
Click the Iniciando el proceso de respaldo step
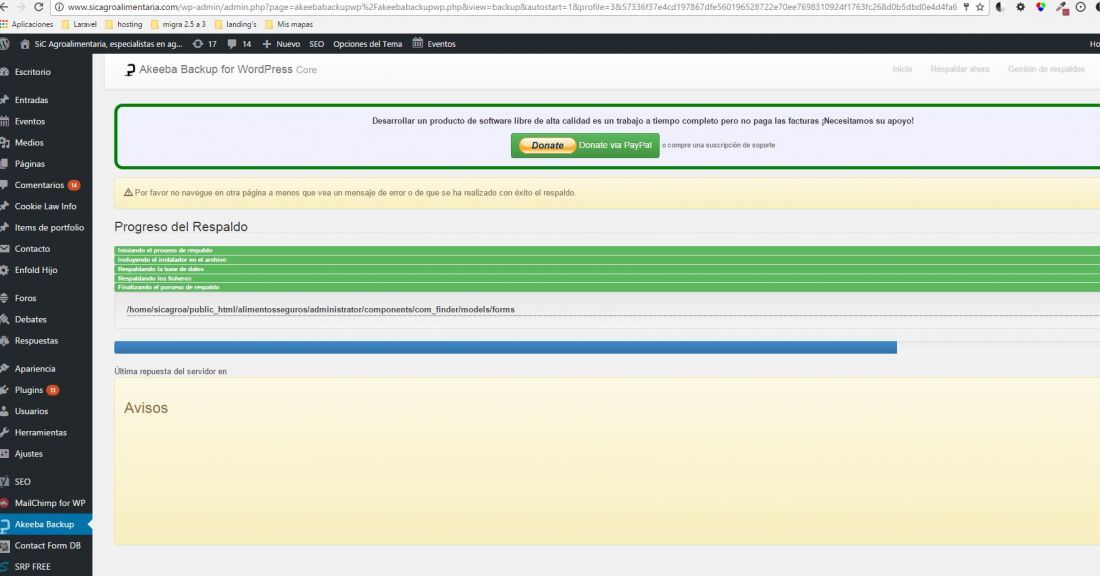click(x=607, y=250)
